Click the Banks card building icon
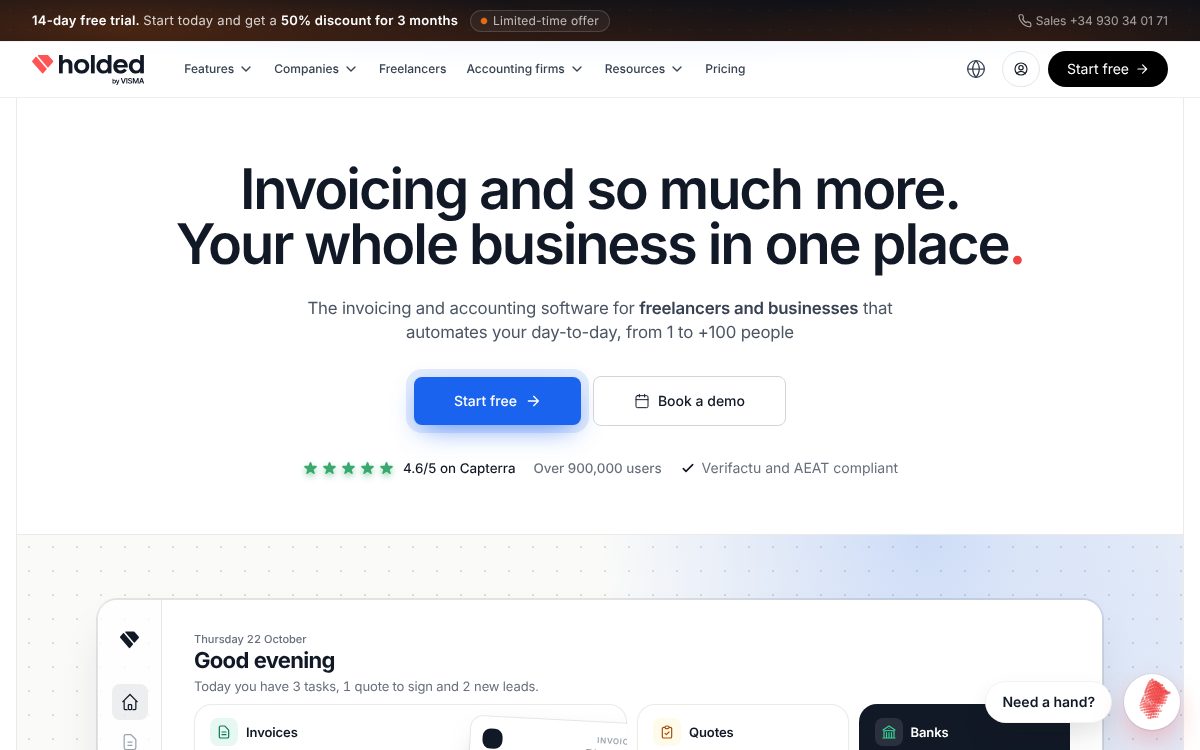The height and width of the screenshot is (750, 1200). 889,732
